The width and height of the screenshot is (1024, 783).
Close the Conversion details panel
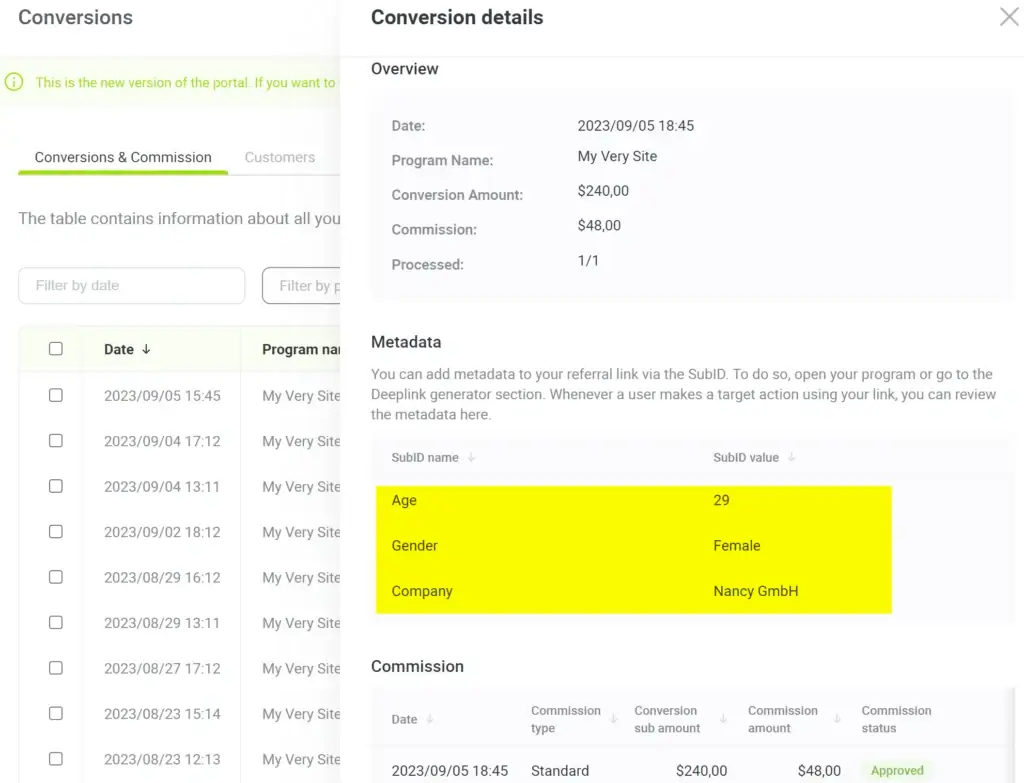[1009, 17]
